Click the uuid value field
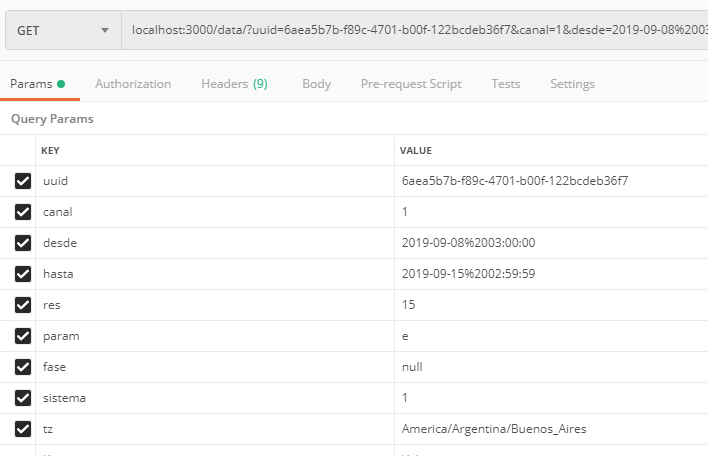The image size is (708, 456). pyautogui.click(x=513, y=181)
